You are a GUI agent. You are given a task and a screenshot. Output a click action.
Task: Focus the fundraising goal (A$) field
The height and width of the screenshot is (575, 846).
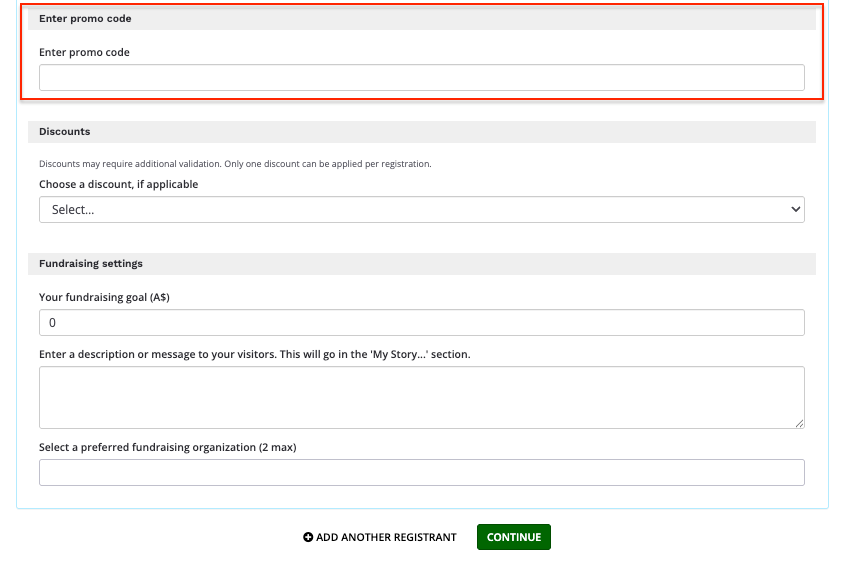pos(421,323)
